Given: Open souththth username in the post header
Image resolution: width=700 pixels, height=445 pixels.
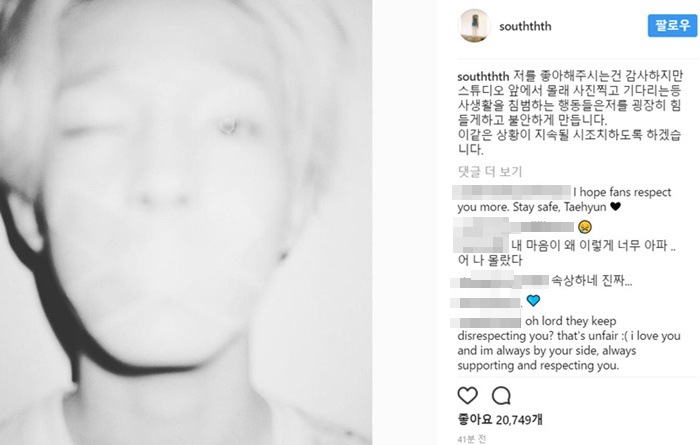Looking at the screenshot, I should click(x=525, y=26).
